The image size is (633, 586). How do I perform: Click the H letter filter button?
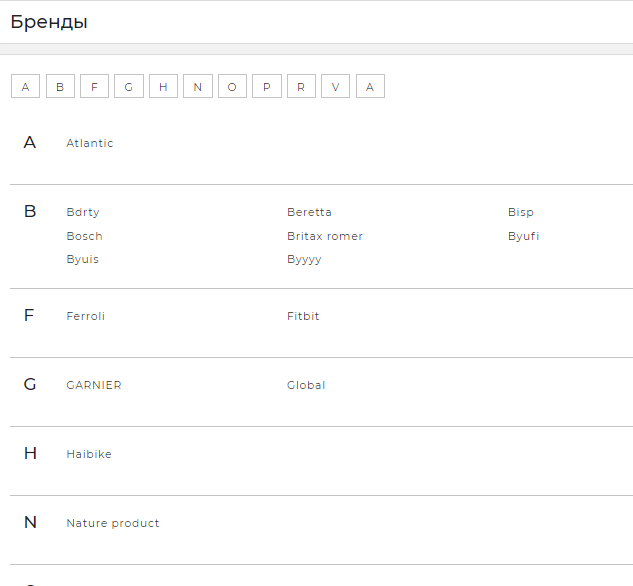[163, 87]
